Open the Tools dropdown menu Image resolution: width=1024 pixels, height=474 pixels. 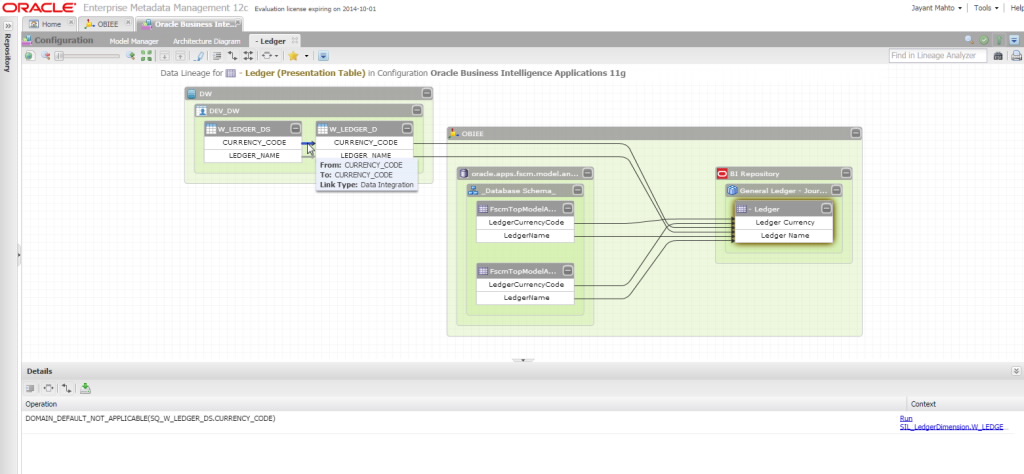(986, 7)
